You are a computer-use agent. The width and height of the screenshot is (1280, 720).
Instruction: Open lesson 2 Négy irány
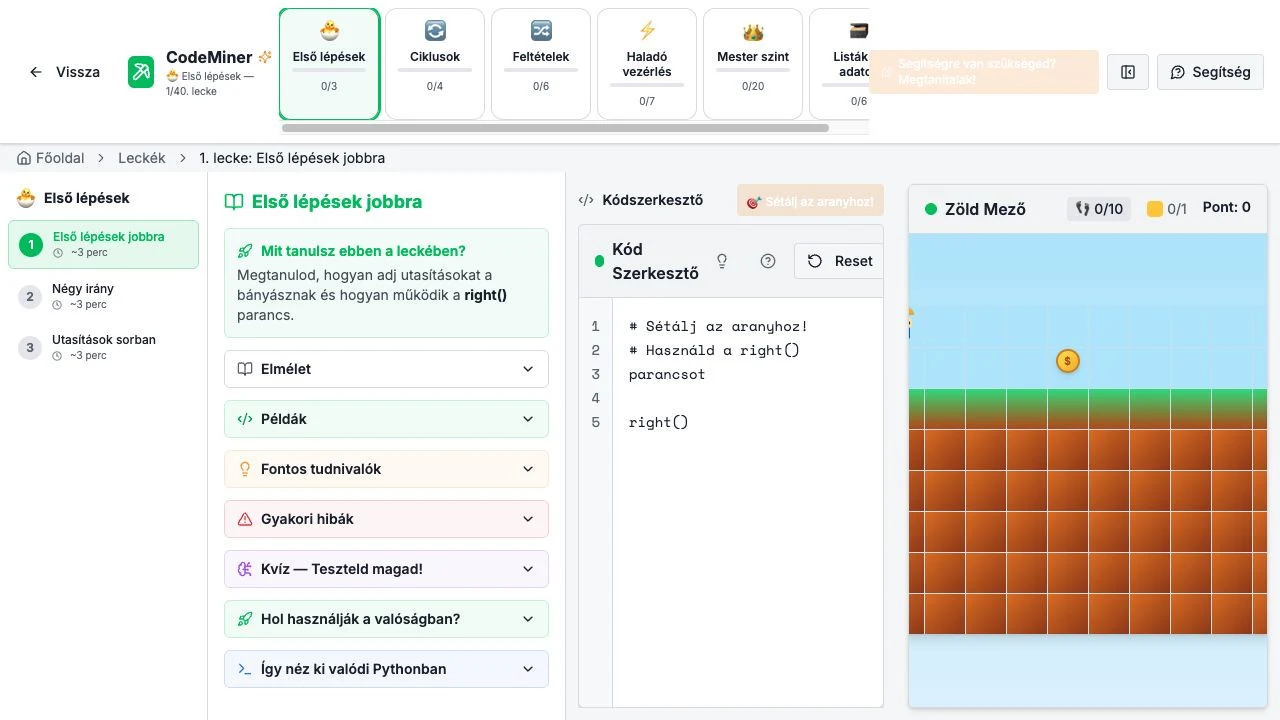(103, 296)
